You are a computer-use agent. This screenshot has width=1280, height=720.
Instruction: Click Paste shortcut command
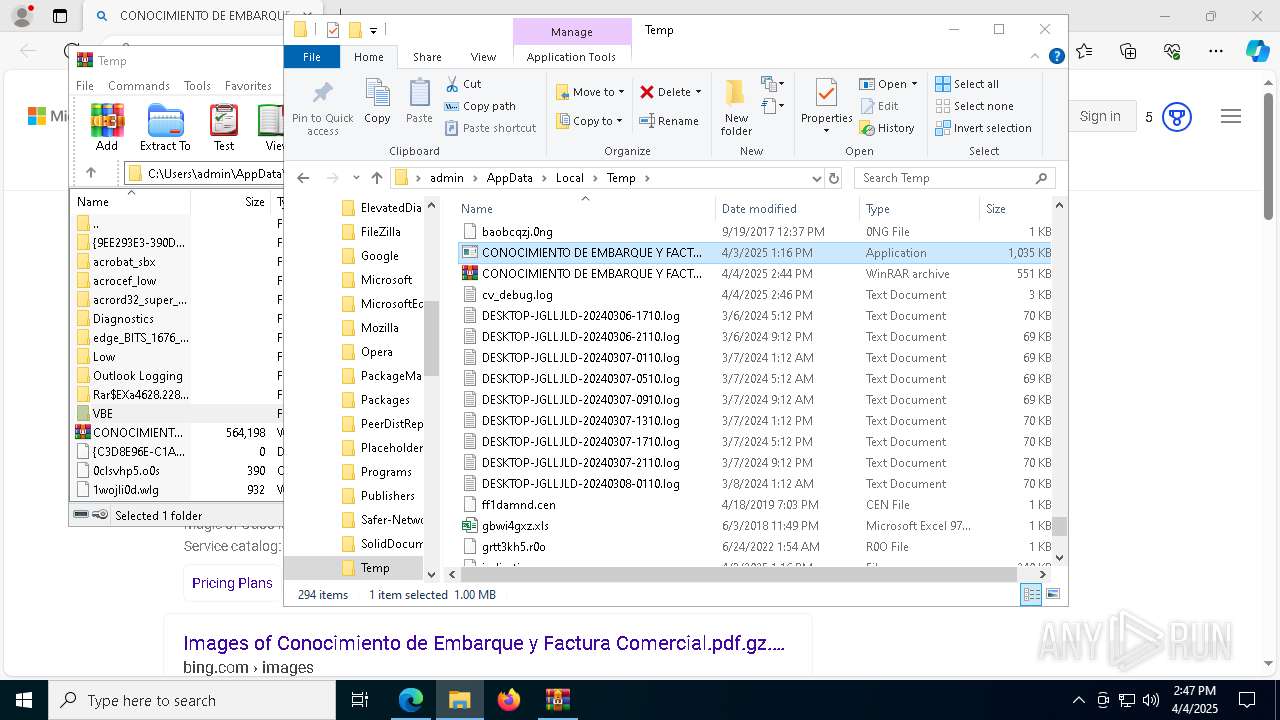coord(490,128)
